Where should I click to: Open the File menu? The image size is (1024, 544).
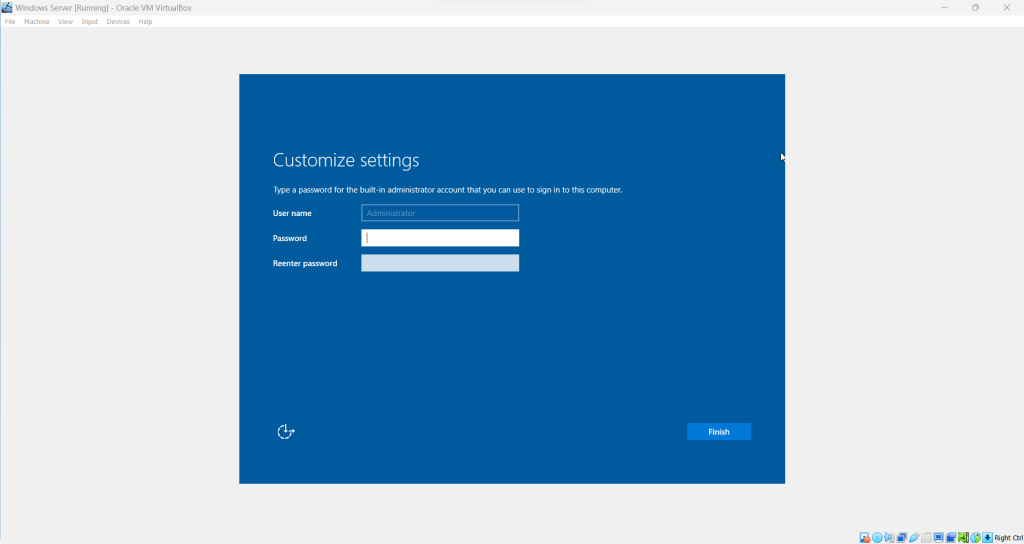pos(10,22)
